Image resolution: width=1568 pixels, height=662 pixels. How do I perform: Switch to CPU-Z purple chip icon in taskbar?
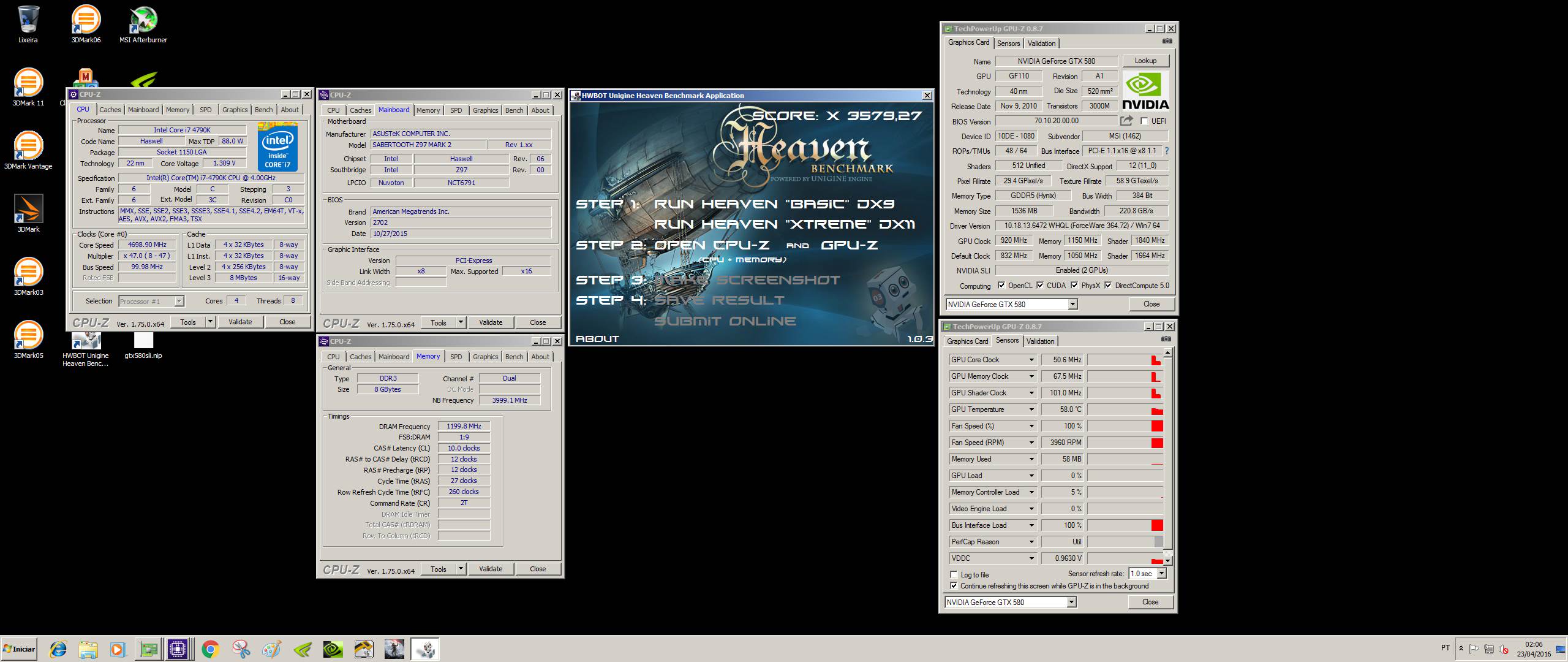point(178,649)
